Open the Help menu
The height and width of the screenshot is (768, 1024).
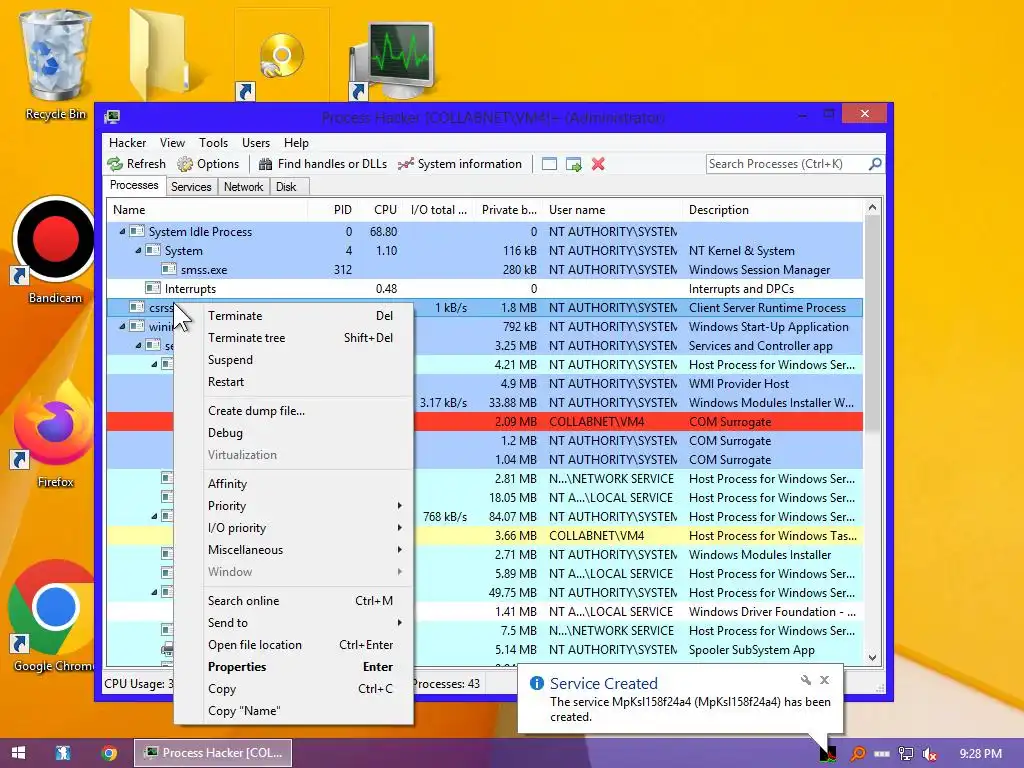point(296,143)
